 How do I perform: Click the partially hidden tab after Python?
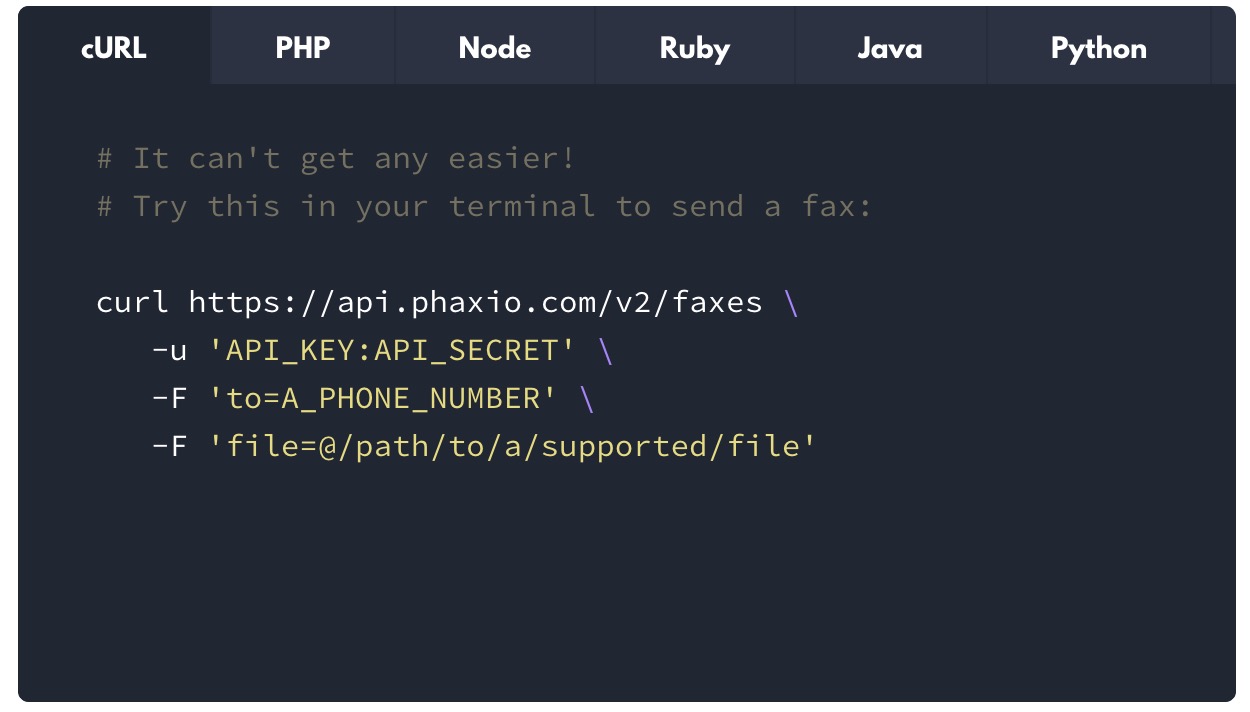coord(1224,48)
